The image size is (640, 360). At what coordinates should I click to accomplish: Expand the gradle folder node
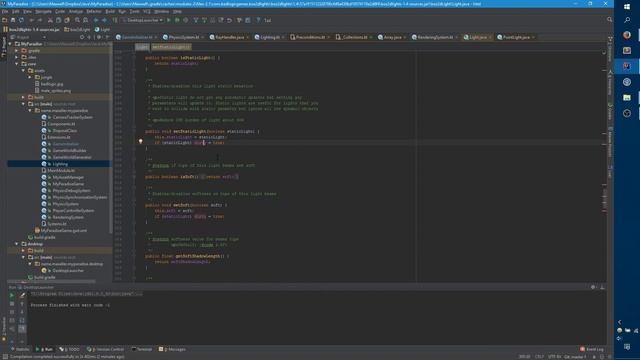pyautogui.click(x=17, y=51)
